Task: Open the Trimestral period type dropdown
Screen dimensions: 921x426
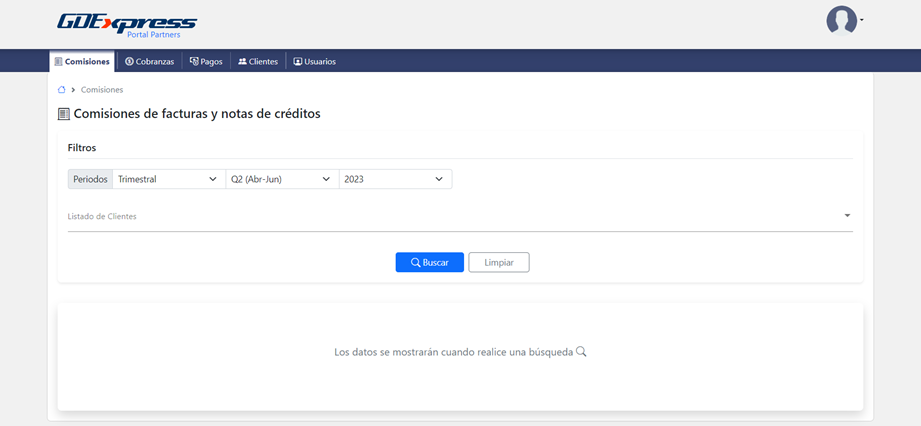Action: click(168, 179)
